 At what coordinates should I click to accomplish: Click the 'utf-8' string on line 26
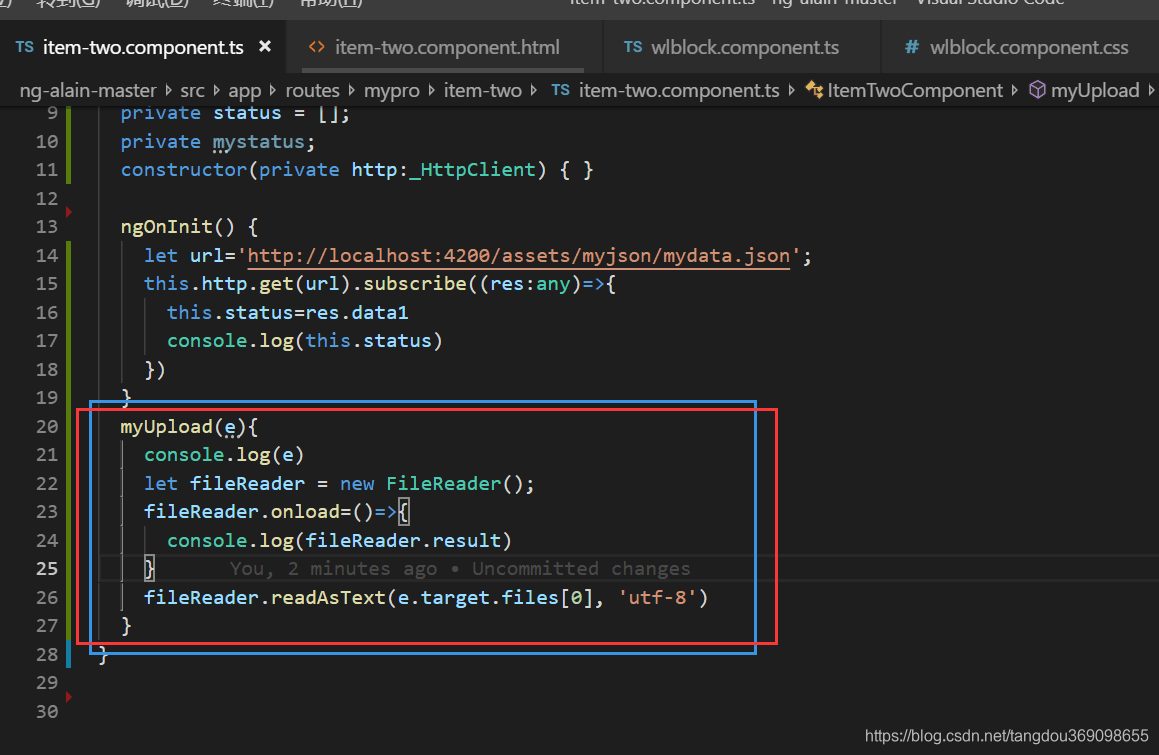[656, 597]
